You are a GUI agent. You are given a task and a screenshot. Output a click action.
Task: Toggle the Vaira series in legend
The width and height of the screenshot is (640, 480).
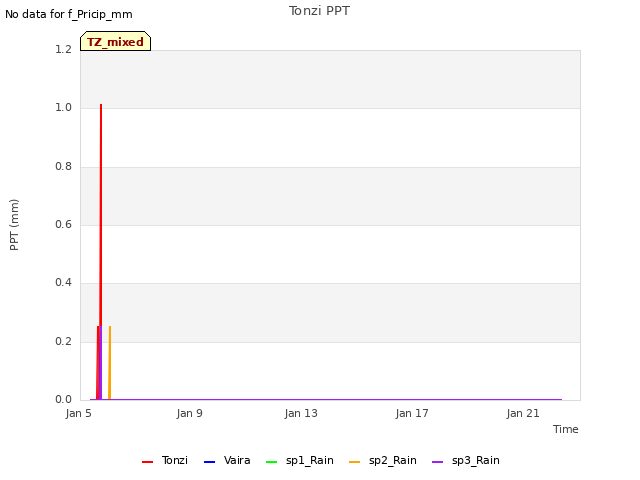click(x=227, y=461)
